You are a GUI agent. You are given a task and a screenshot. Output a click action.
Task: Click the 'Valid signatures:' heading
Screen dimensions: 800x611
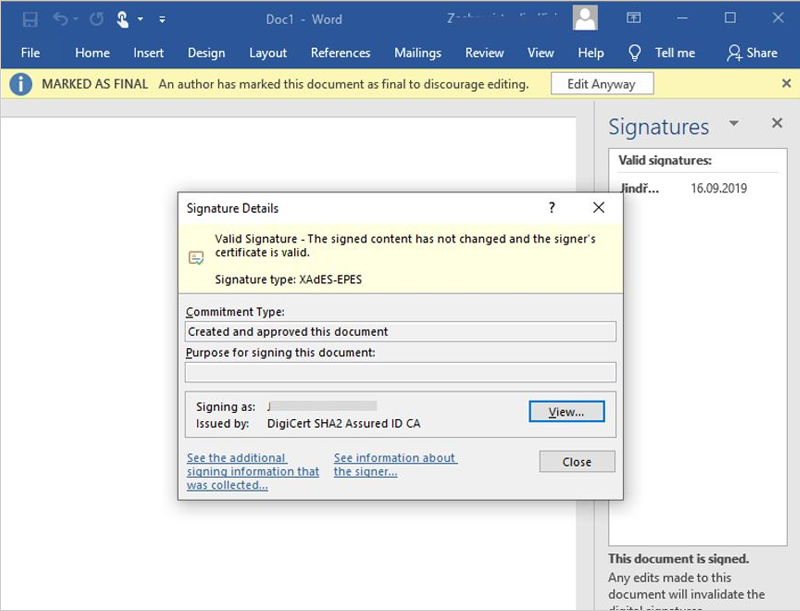pos(665,160)
